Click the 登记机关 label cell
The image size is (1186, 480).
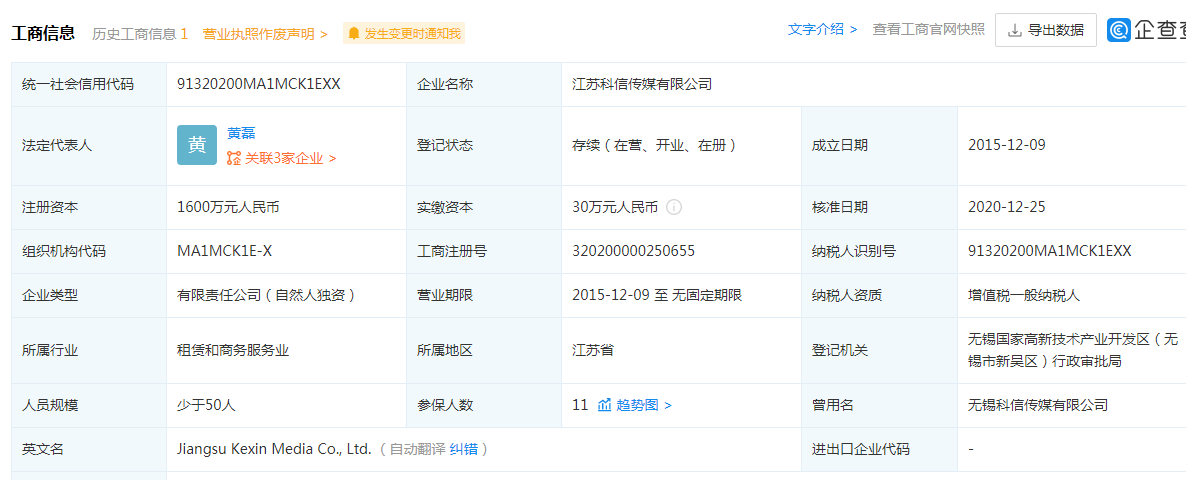(879, 351)
